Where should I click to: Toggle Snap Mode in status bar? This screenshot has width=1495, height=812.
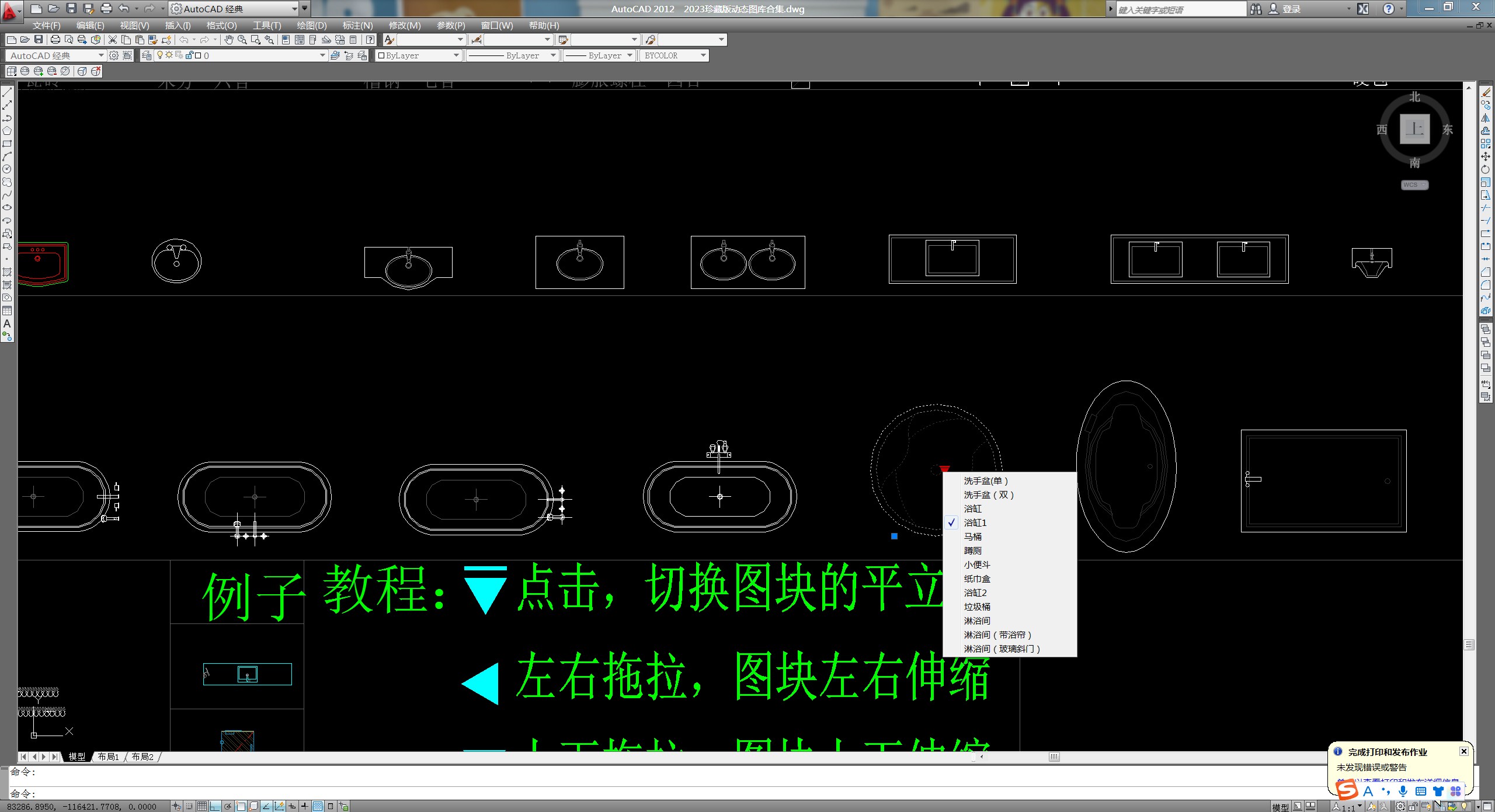189,806
